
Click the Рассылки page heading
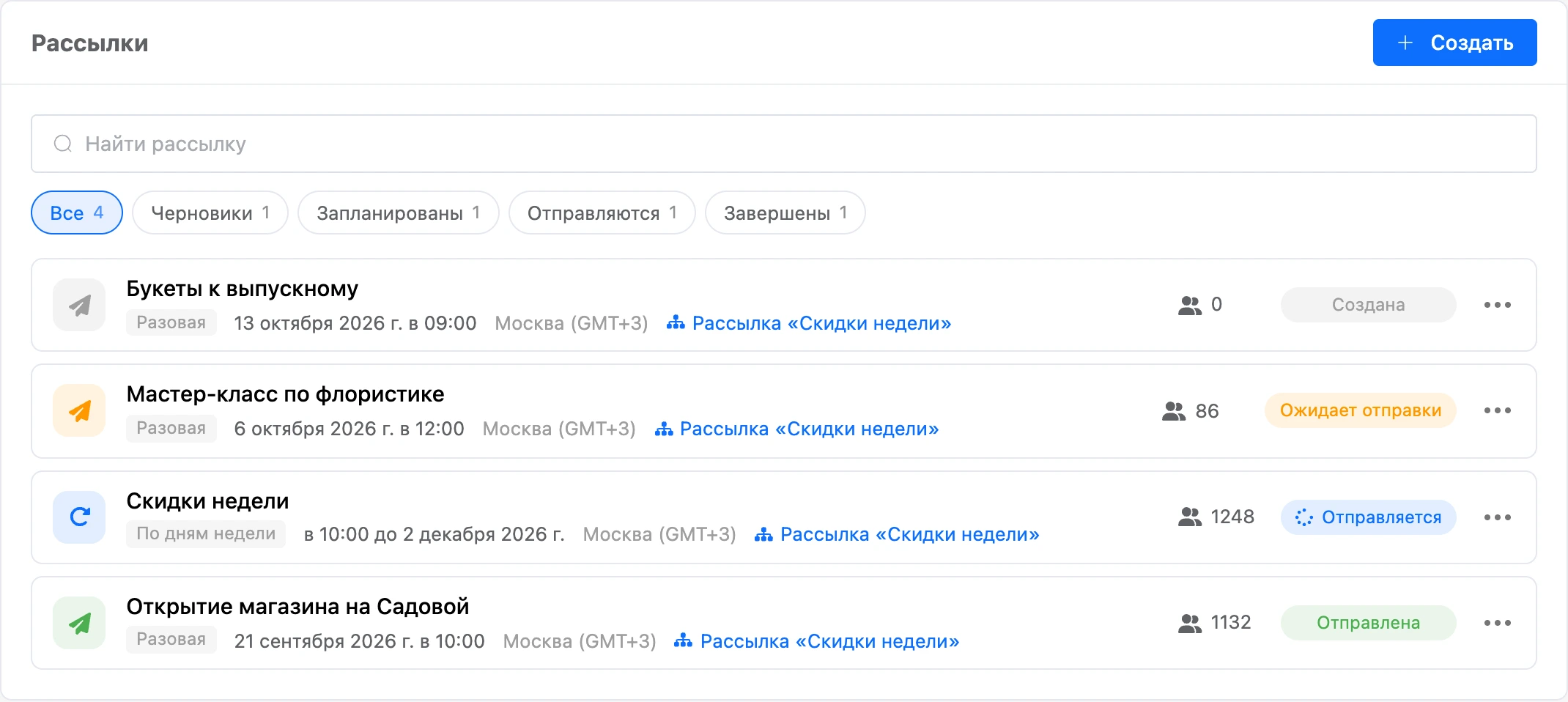pyautogui.click(x=90, y=43)
